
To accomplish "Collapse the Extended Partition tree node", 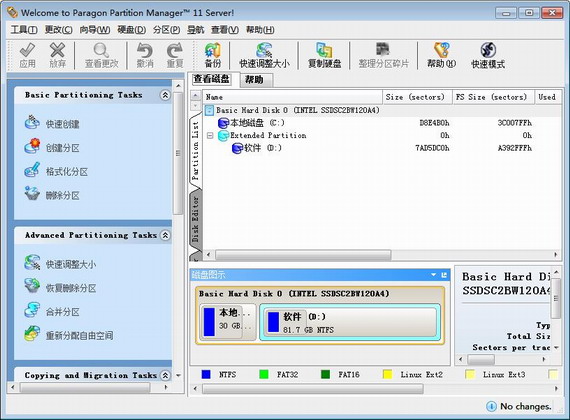I will point(210,135).
